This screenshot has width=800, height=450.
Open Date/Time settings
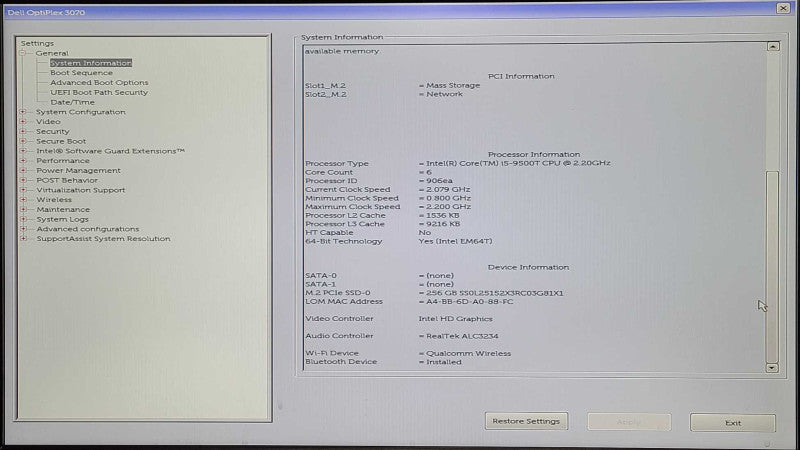click(x=72, y=102)
